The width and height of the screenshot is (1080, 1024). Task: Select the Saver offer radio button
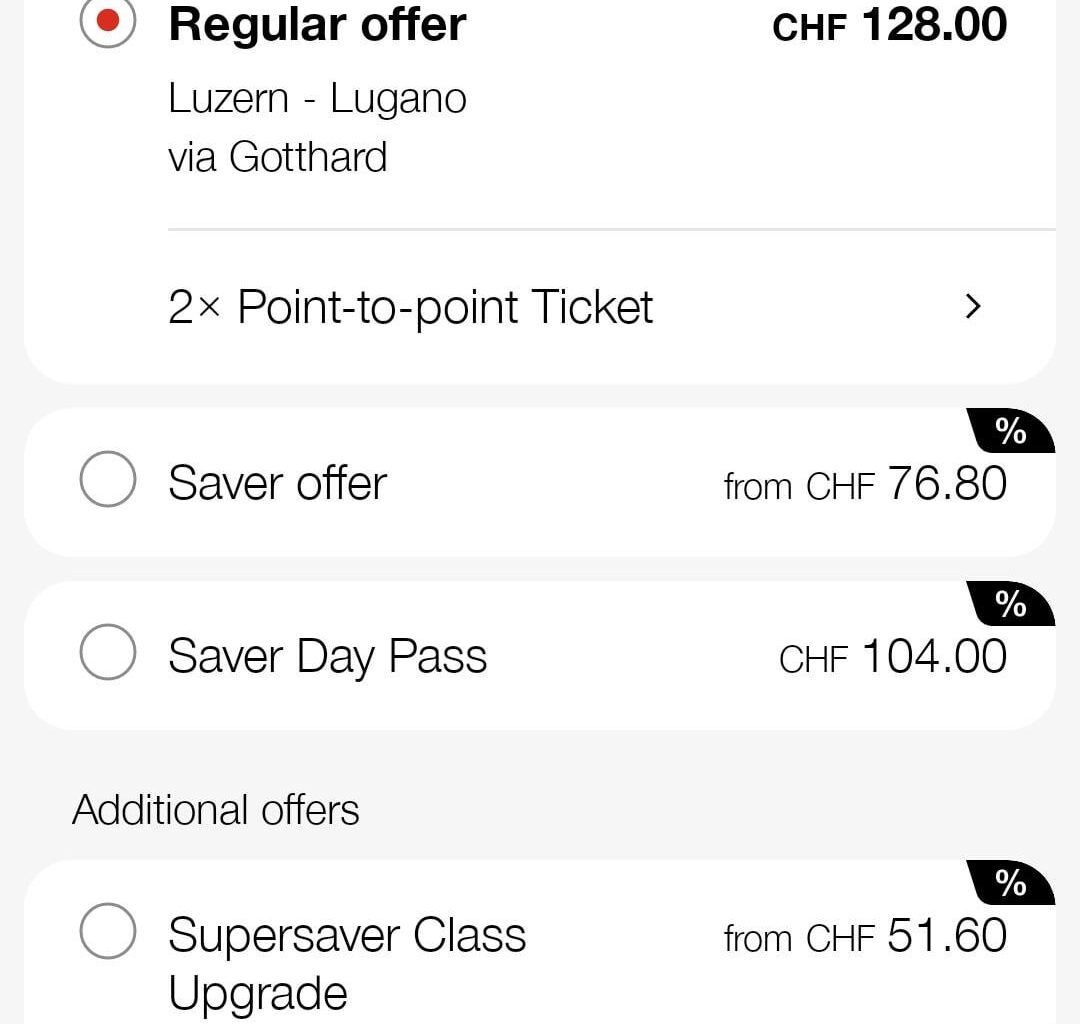point(108,480)
